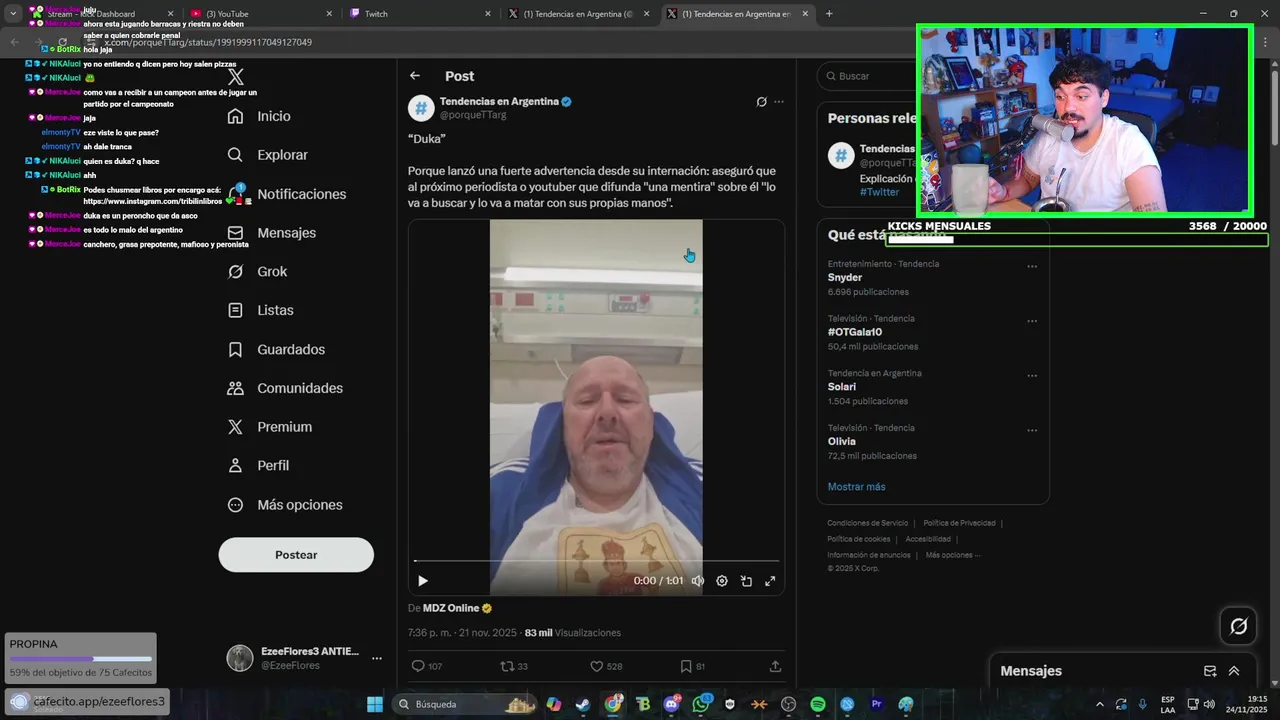Open the post's more options dots
The width and height of the screenshot is (1280, 720).
click(x=779, y=102)
